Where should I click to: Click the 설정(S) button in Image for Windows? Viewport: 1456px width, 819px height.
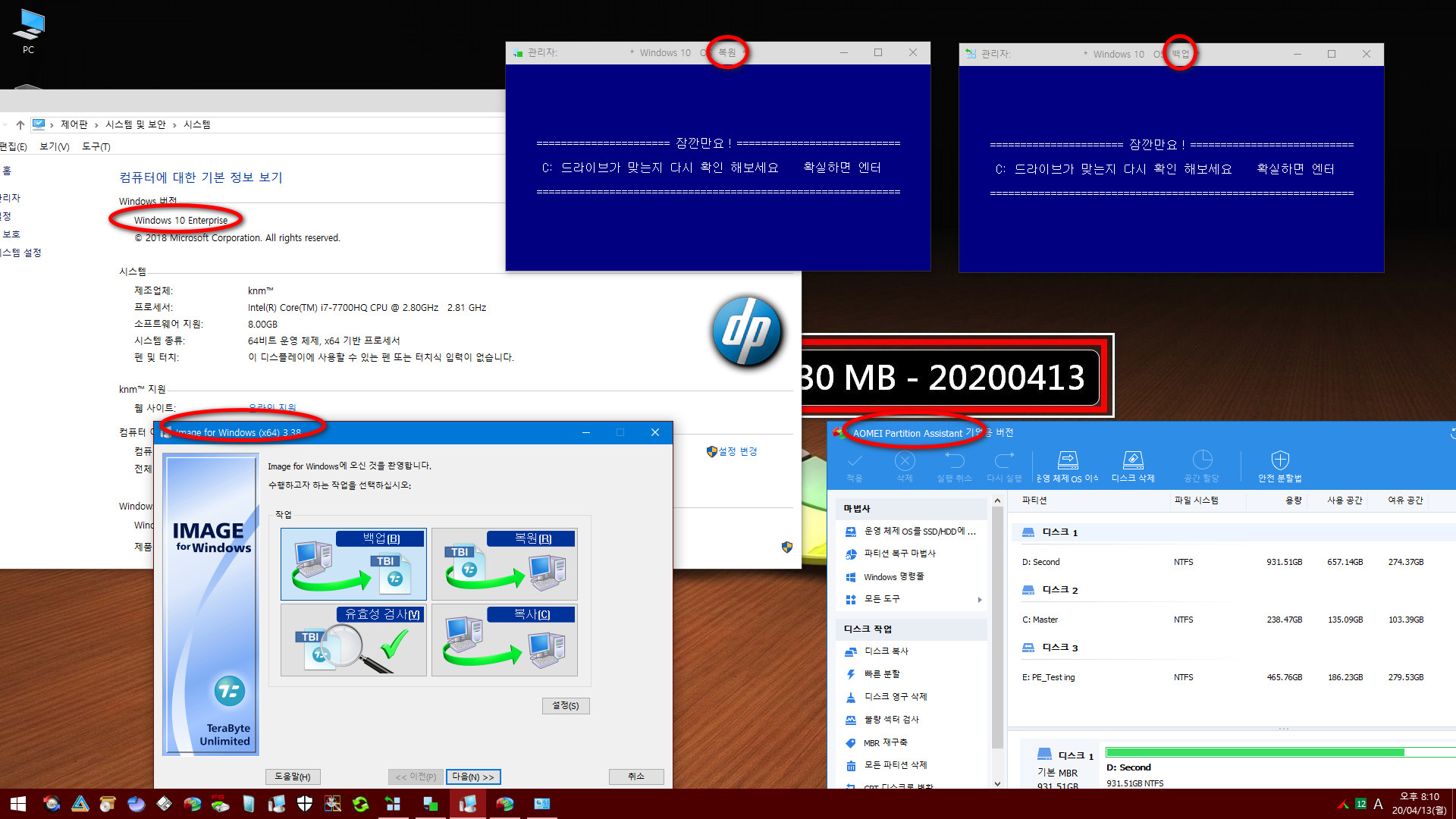[566, 705]
